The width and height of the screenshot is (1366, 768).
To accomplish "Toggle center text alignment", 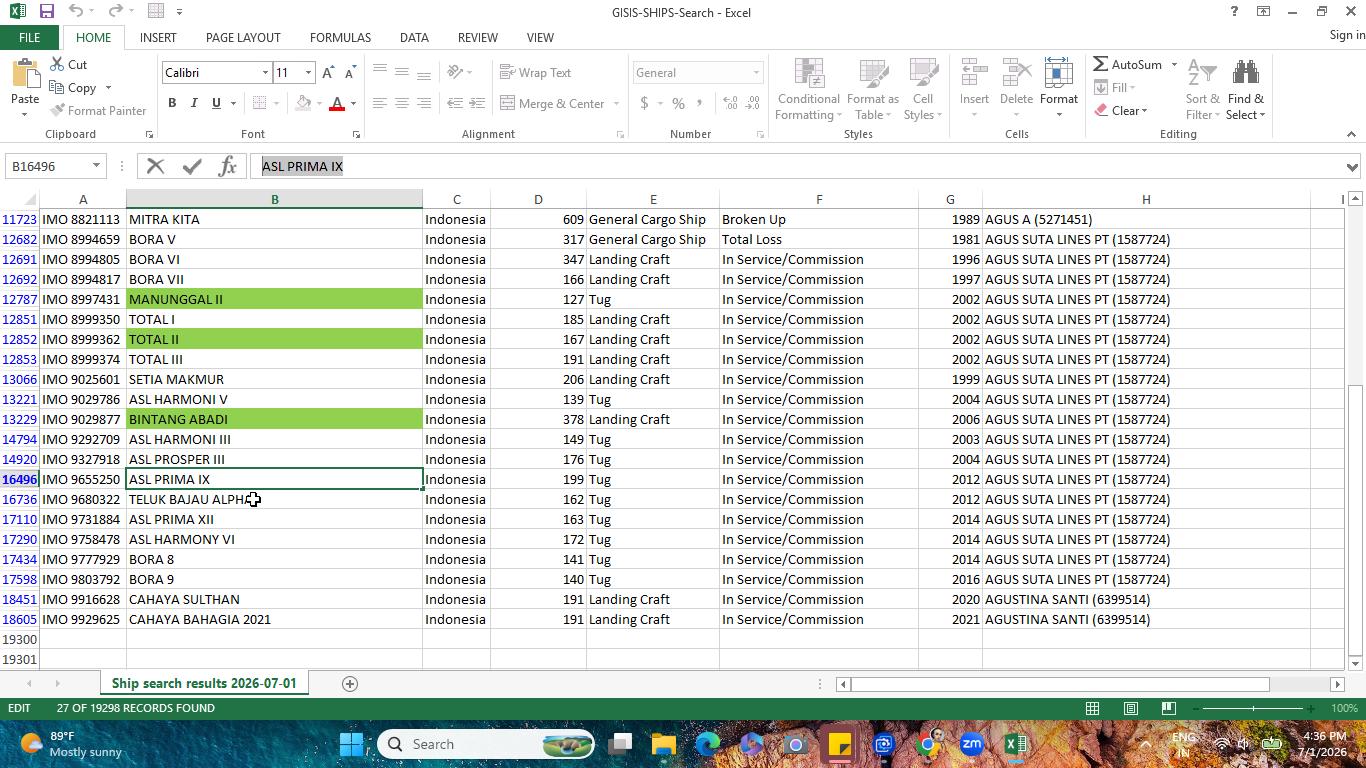I will 402,103.
